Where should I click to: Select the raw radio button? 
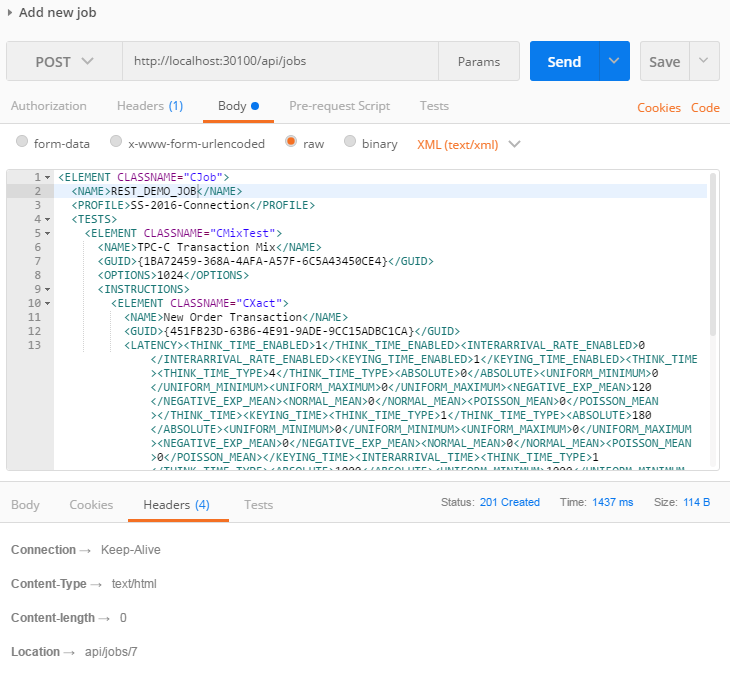tap(291, 141)
